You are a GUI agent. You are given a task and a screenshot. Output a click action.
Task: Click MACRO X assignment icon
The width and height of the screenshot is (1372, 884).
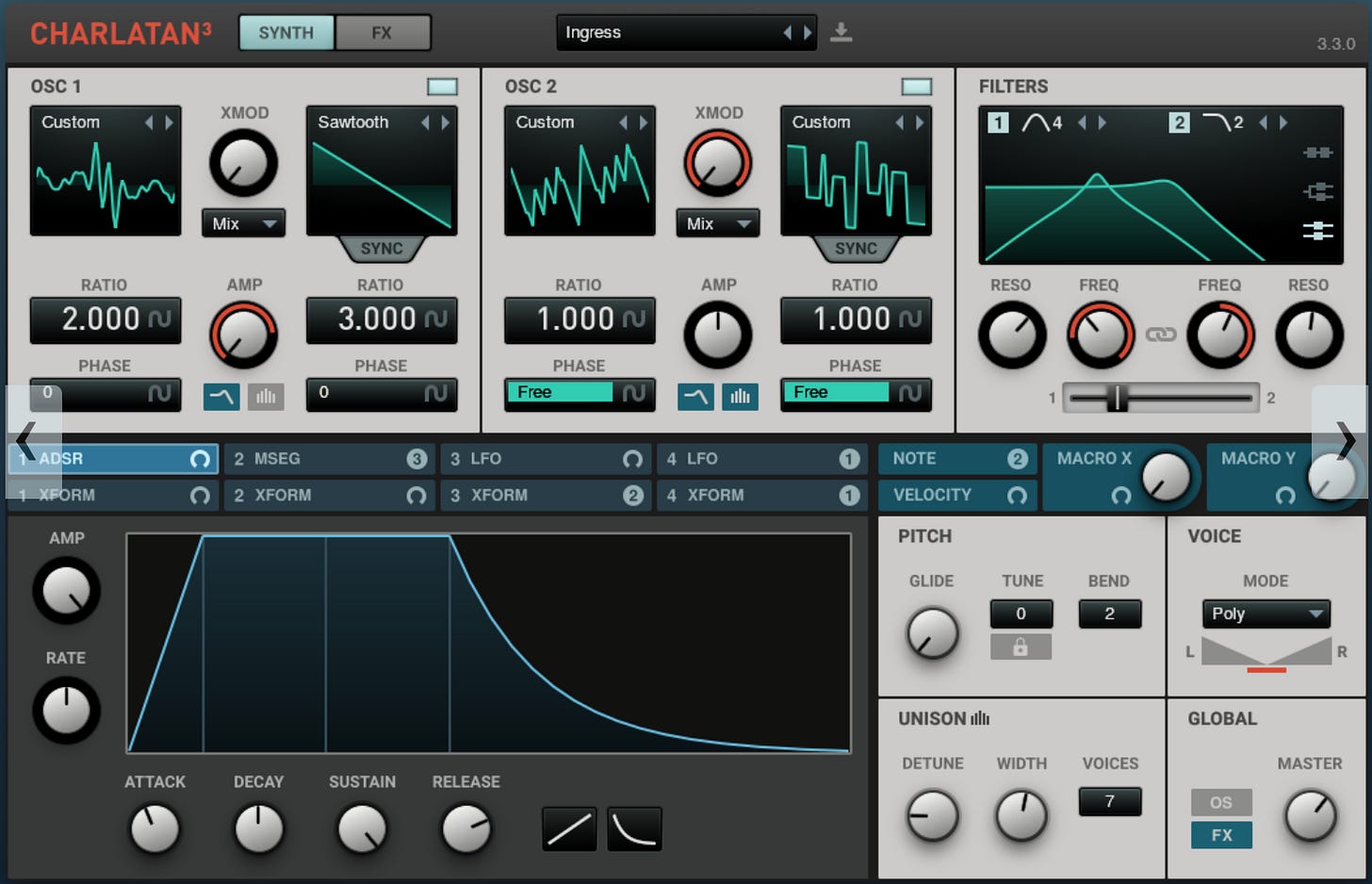point(1120,496)
